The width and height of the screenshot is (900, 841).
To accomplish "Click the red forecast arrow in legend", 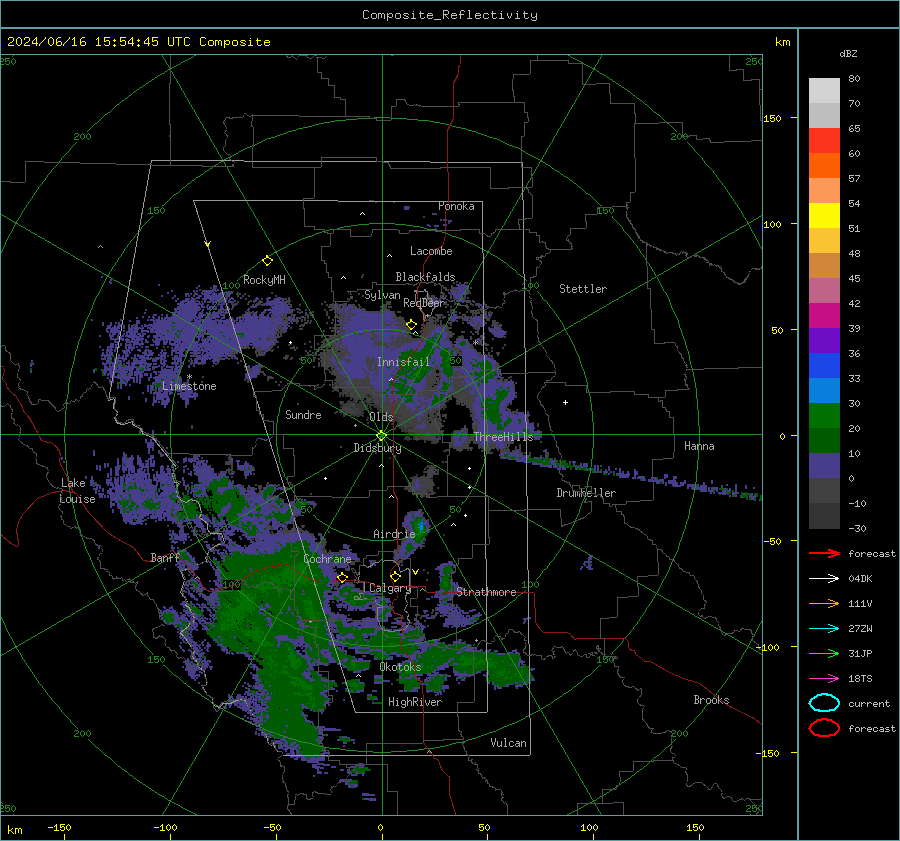I will (x=824, y=553).
